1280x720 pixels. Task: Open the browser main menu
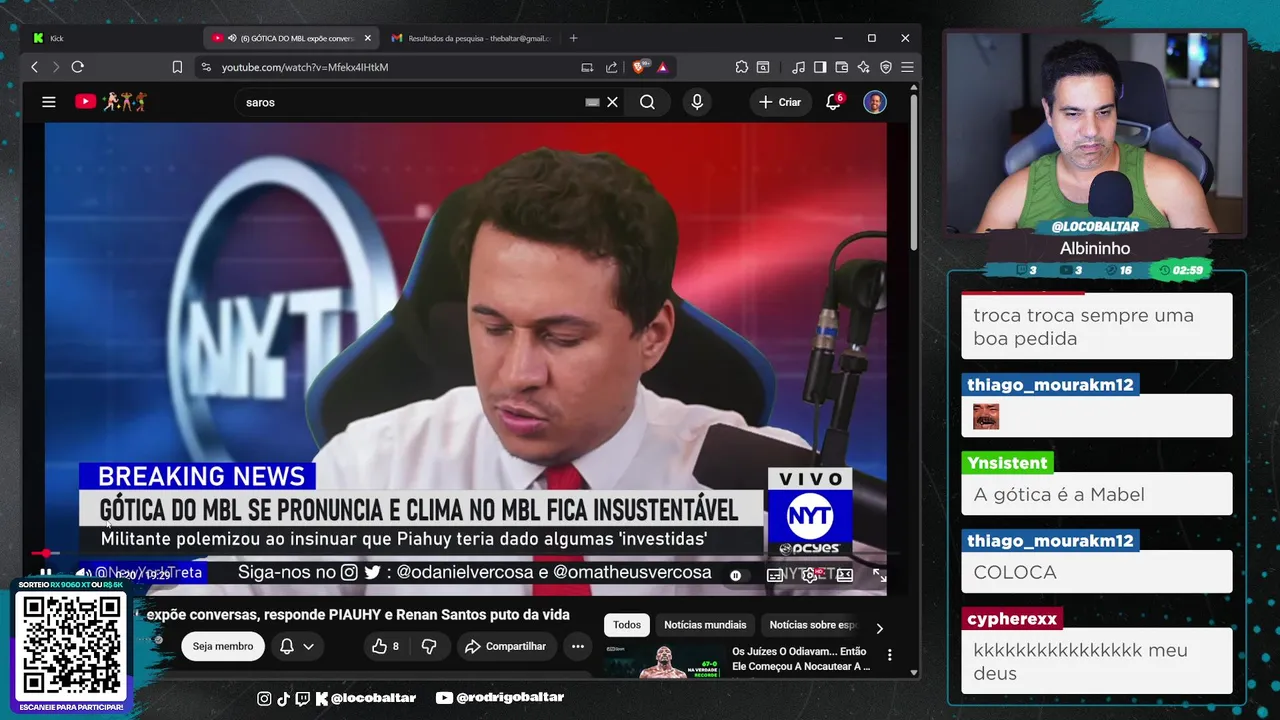[907, 67]
